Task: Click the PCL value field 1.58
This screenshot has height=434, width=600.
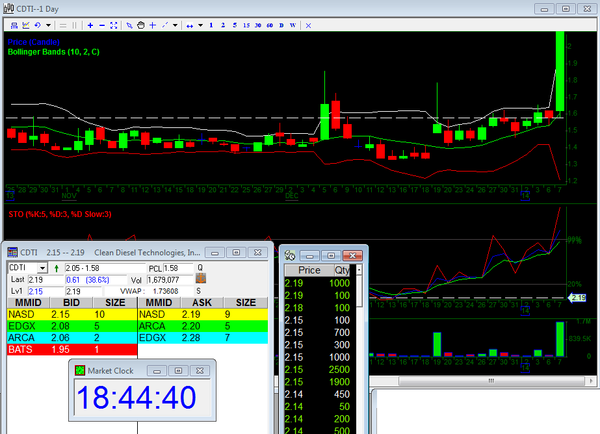Action: pyautogui.click(x=178, y=268)
